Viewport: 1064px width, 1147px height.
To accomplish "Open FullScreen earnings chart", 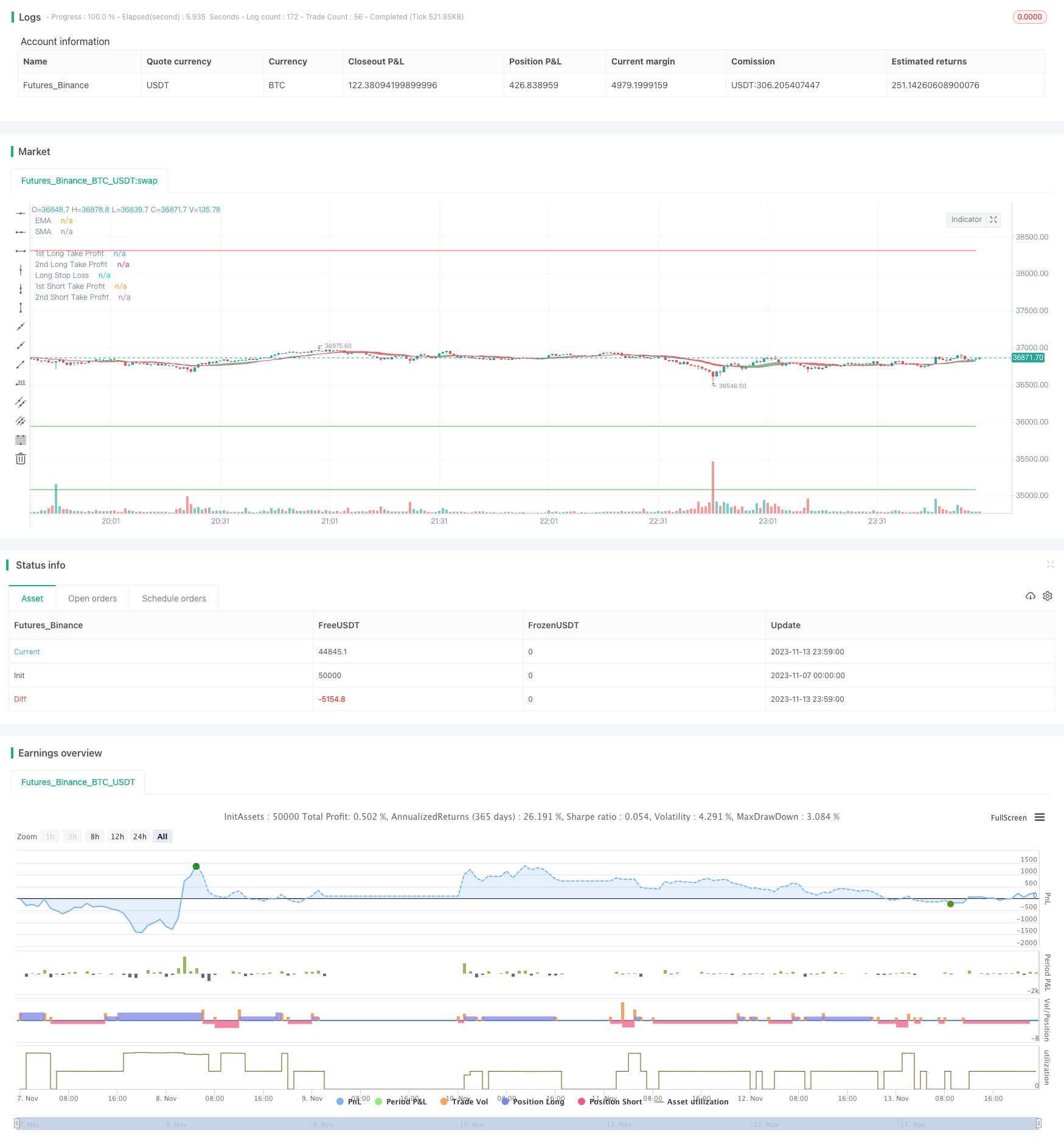I will 1009,817.
